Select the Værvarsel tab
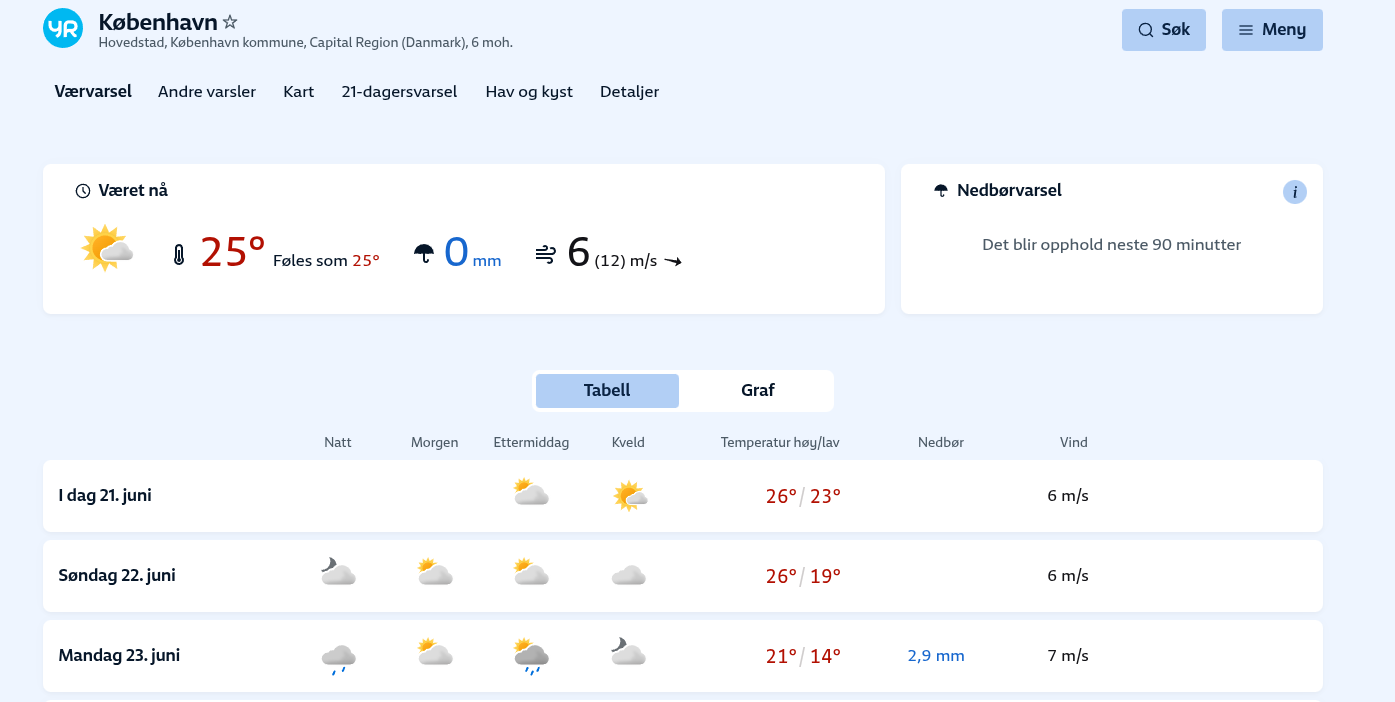 pos(93,92)
